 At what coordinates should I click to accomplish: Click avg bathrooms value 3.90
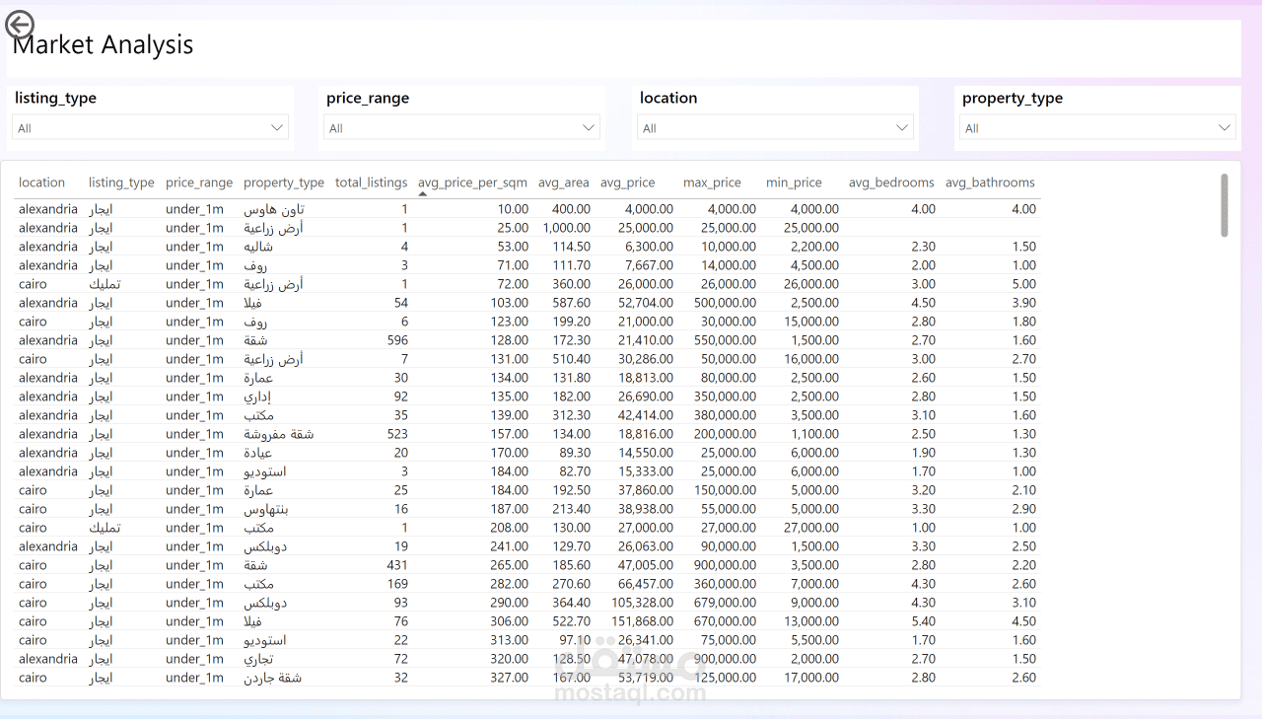(1024, 303)
